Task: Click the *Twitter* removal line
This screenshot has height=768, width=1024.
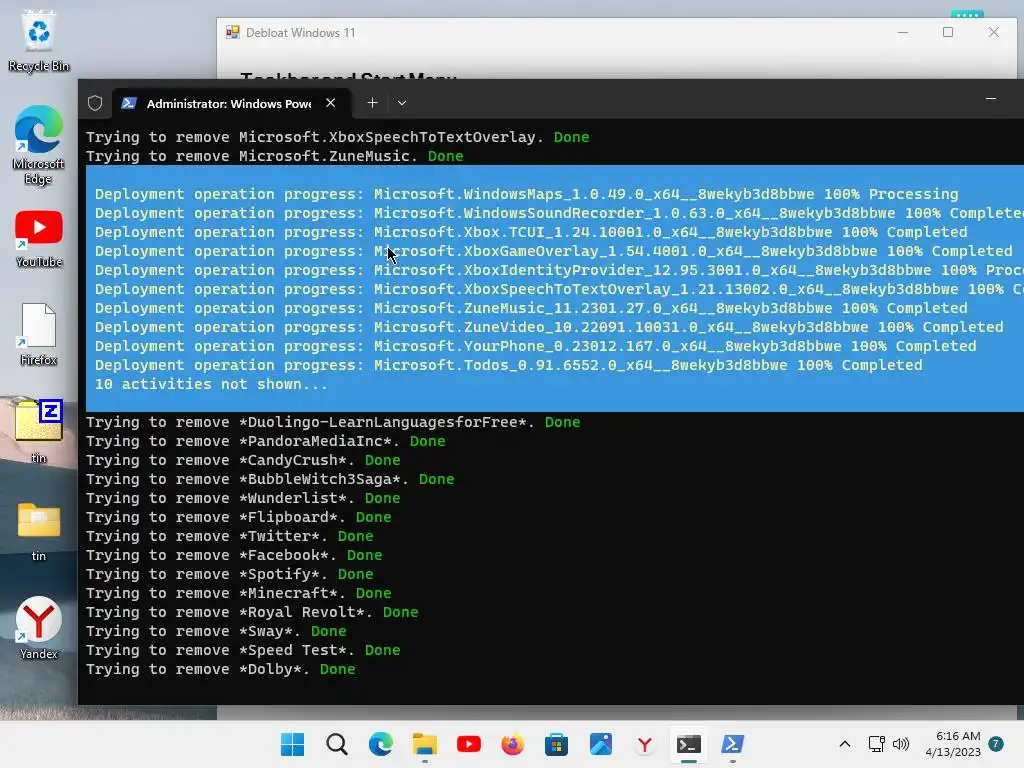Action: click(230, 536)
